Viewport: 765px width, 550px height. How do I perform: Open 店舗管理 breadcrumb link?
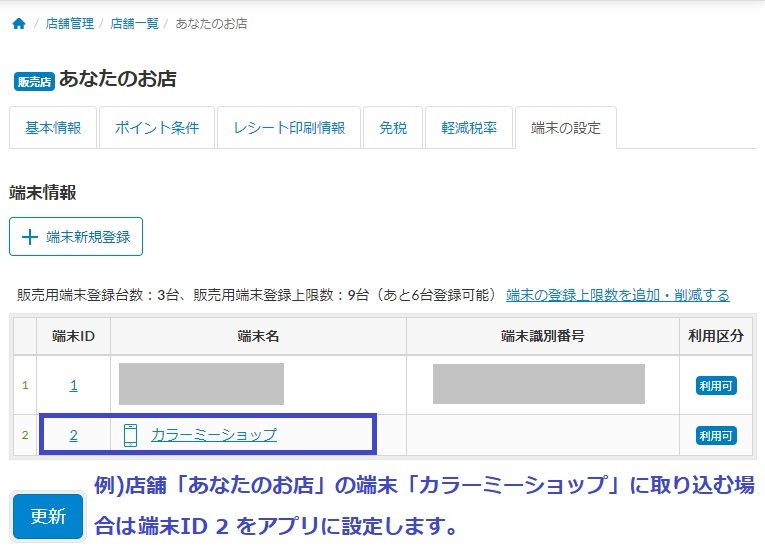70,23
